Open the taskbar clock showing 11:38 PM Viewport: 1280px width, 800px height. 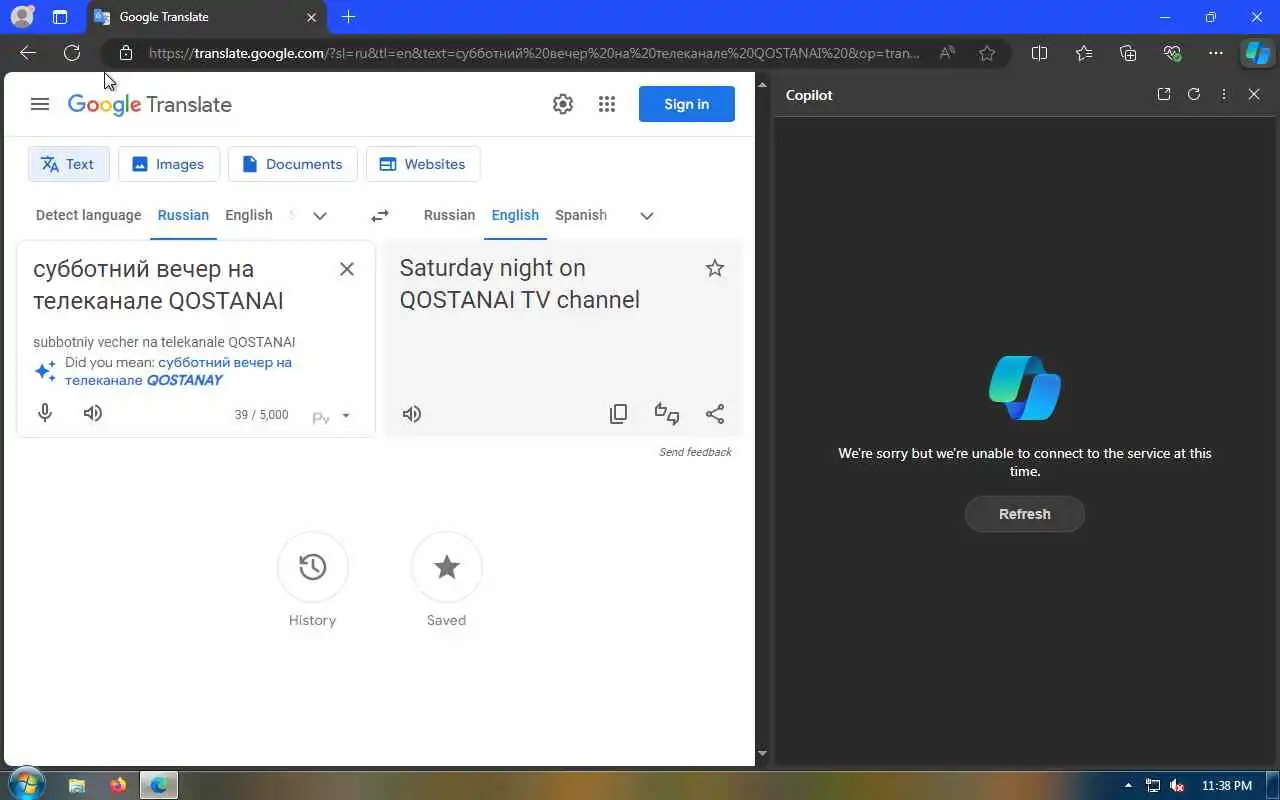click(x=1227, y=785)
